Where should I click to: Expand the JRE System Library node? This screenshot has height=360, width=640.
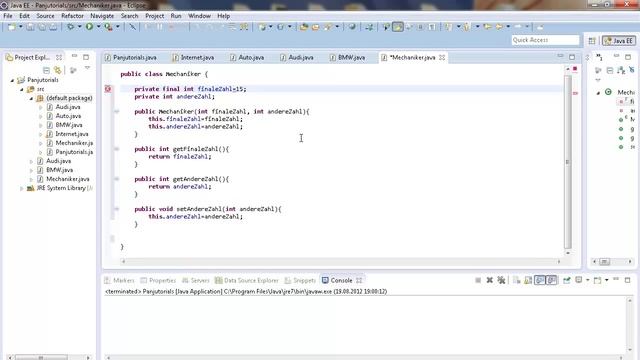pos(22,188)
